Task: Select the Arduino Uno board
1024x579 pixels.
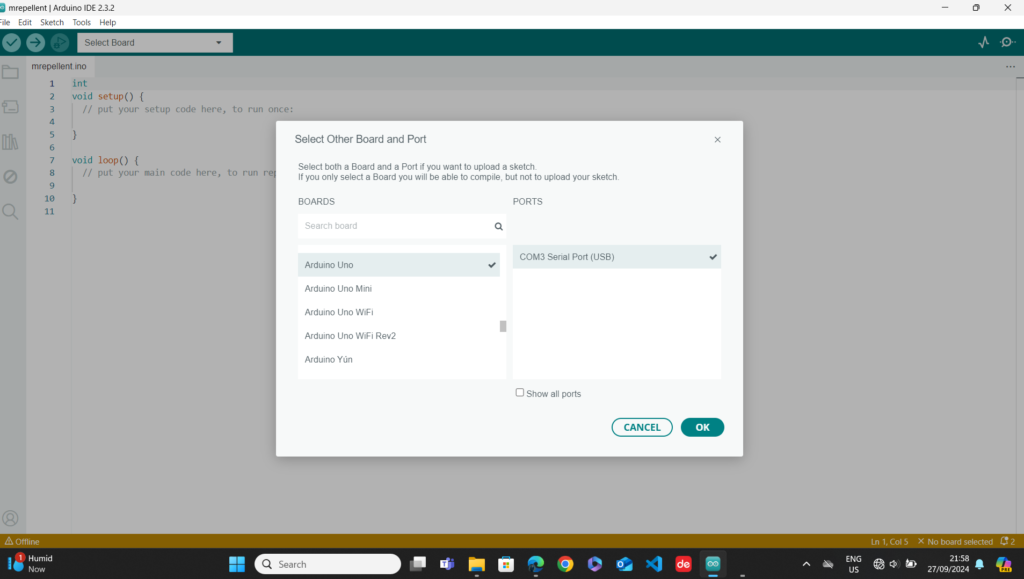Action: click(398, 265)
